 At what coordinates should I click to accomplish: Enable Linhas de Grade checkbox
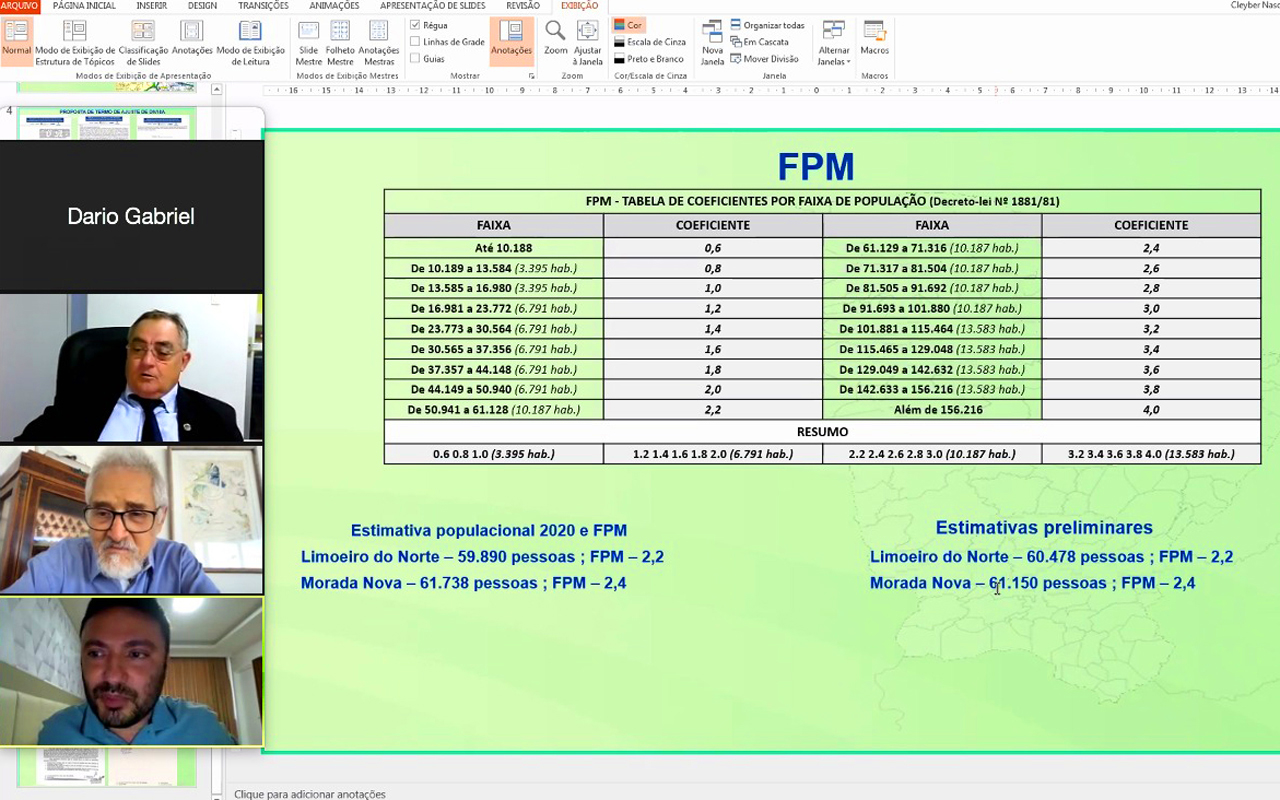tap(415, 42)
